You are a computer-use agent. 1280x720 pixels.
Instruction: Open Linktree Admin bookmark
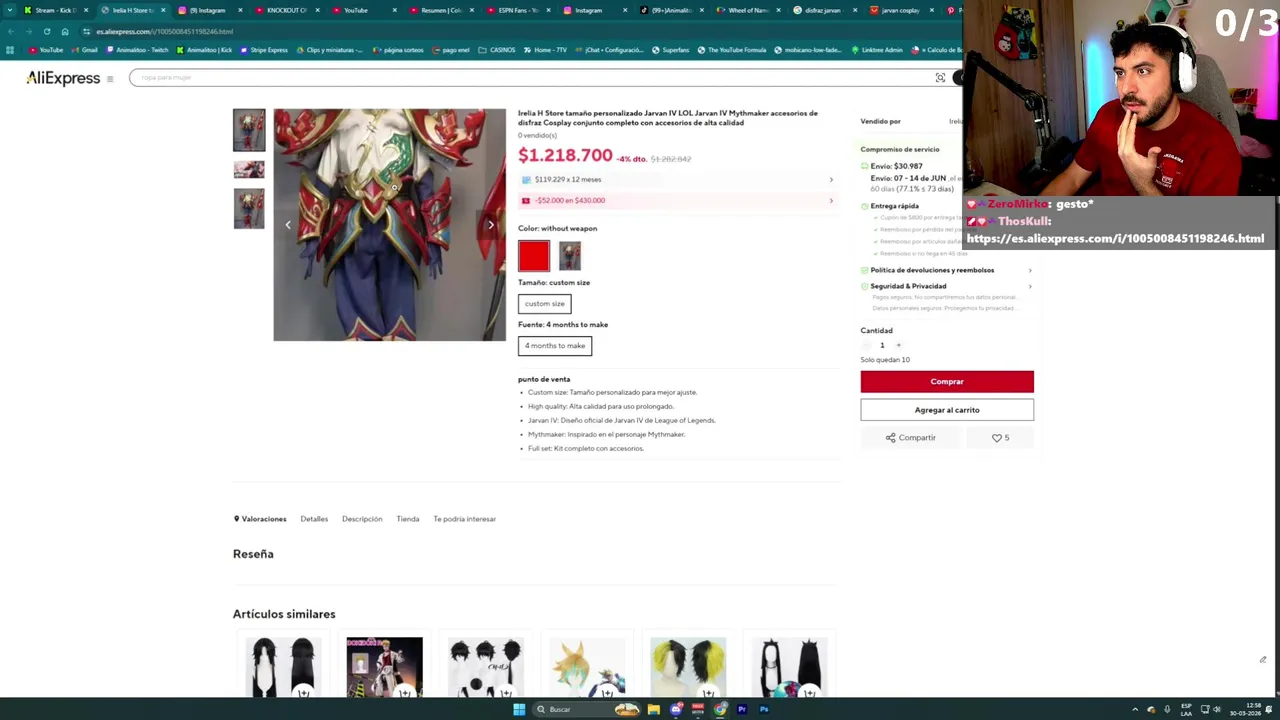click(x=875, y=50)
